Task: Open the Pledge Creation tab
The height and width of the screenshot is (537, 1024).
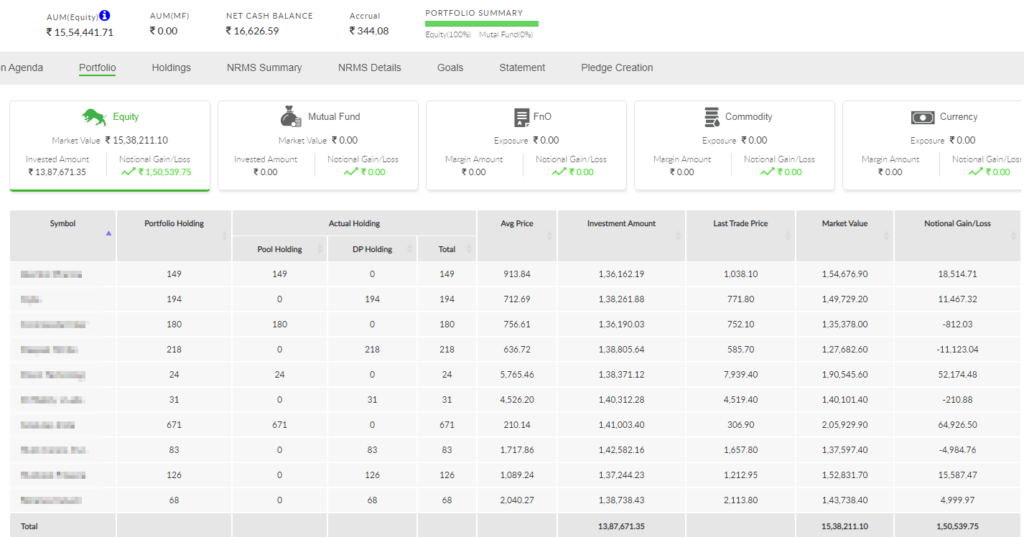Action: (616, 67)
